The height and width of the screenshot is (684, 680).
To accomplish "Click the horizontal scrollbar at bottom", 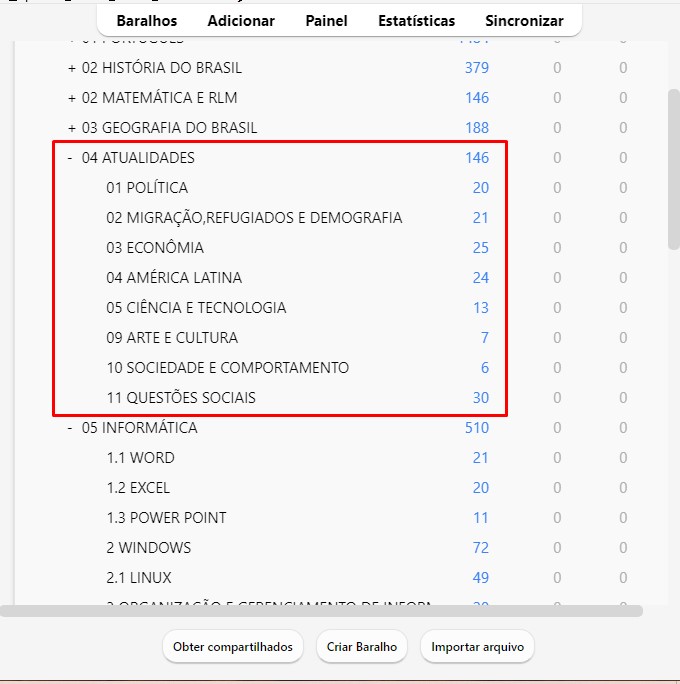I will (x=321, y=611).
